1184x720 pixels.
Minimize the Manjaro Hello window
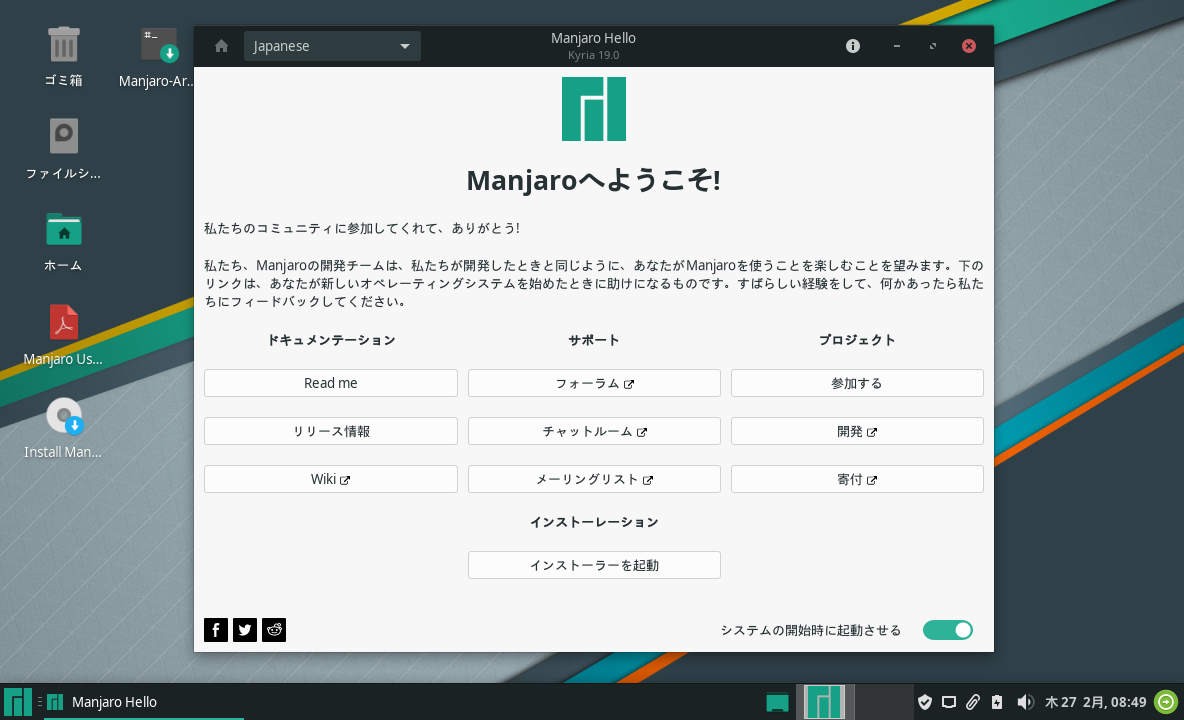[x=896, y=46]
